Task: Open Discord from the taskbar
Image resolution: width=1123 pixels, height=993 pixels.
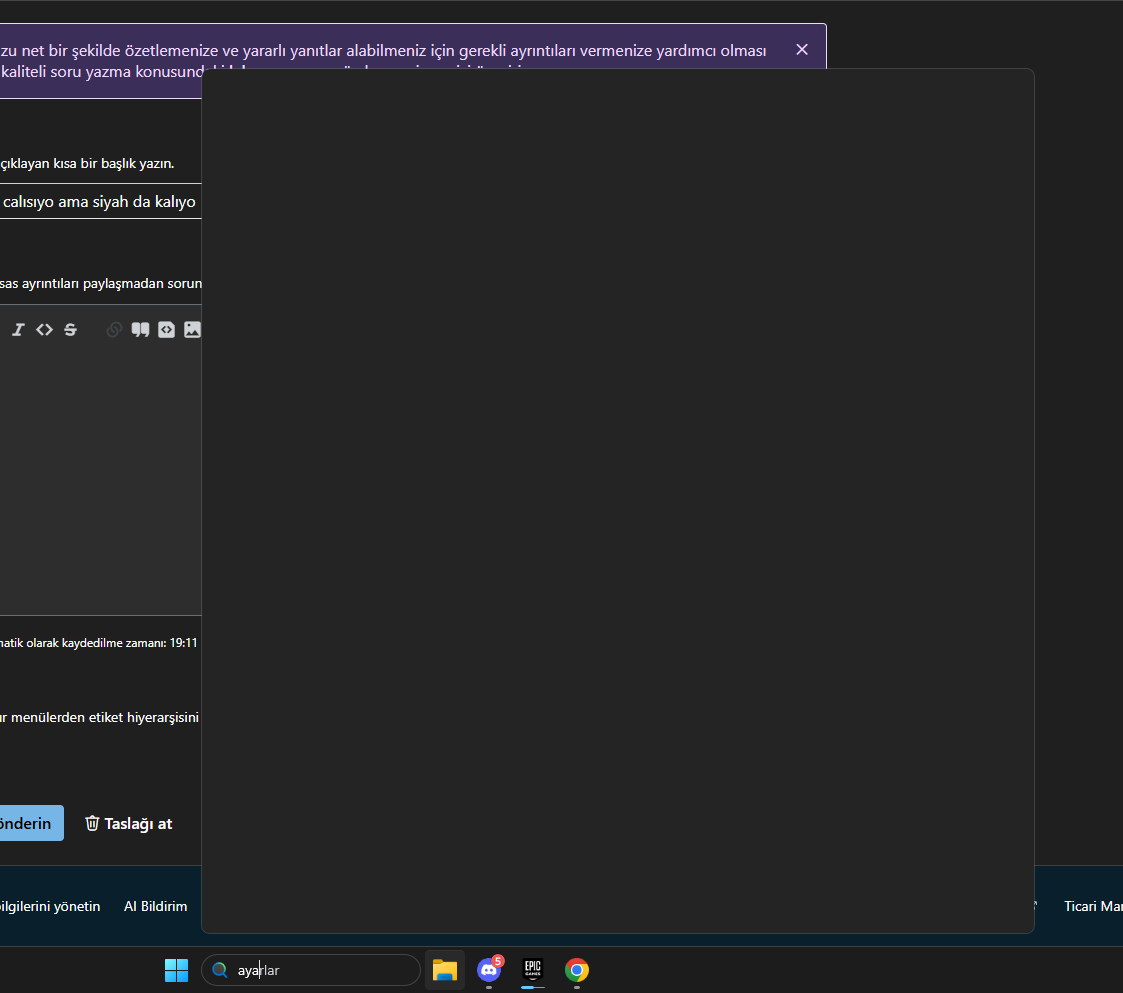Action: [x=489, y=970]
